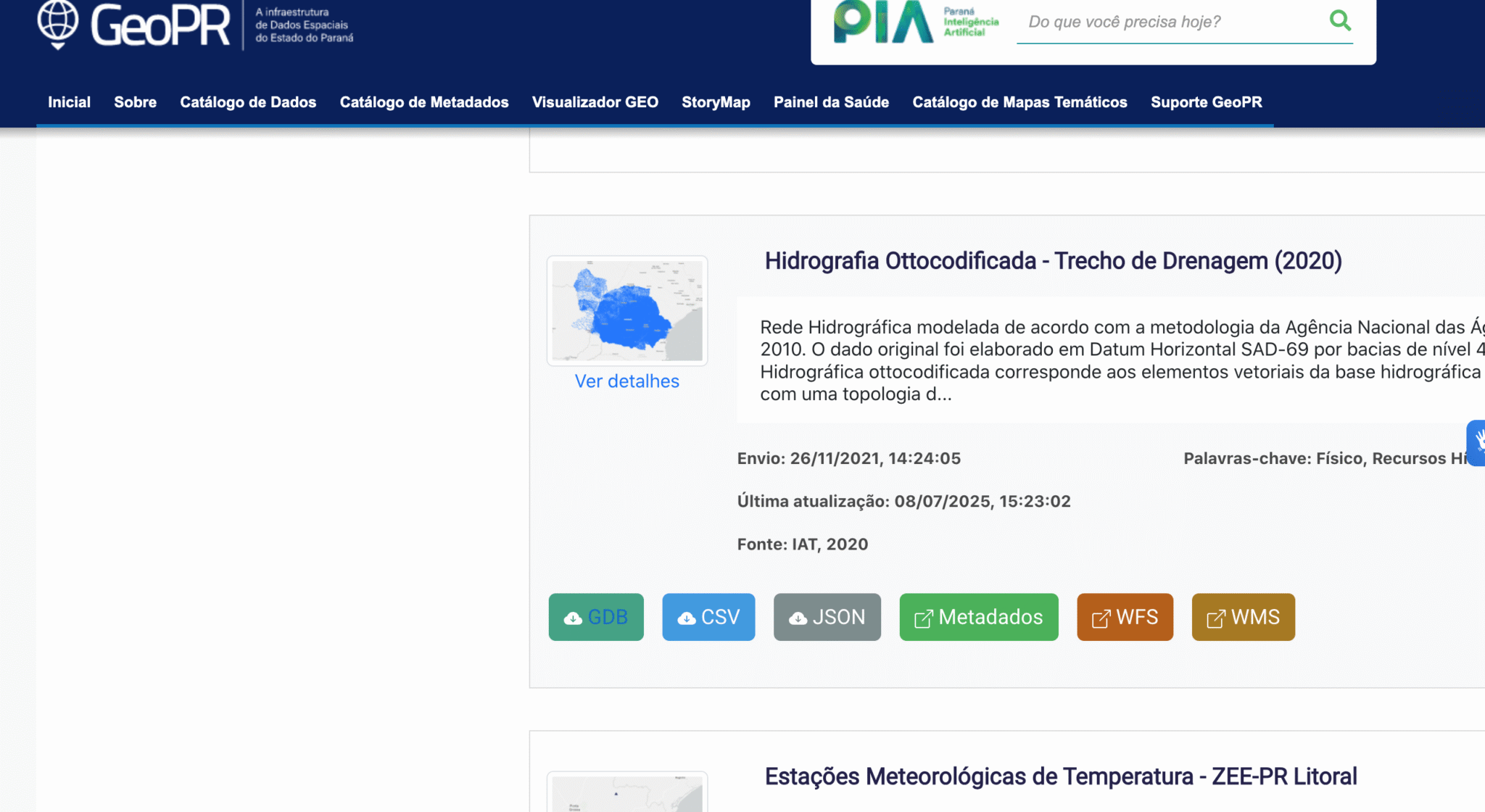Open the Metadados external link
Screen dimensions: 1485x812
979,617
